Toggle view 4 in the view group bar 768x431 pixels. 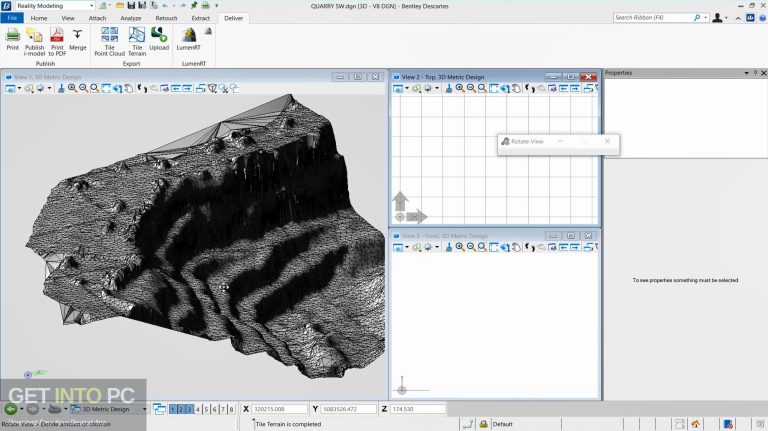[198, 409]
